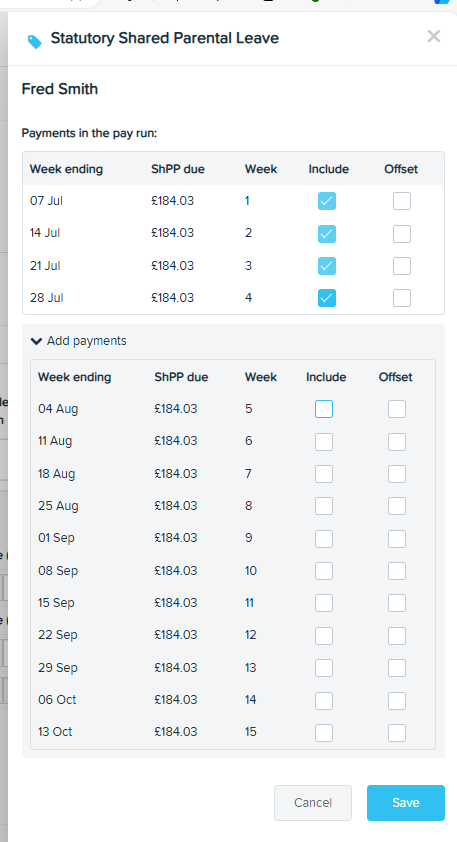The width and height of the screenshot is (457, 842).
Task: Tick Include for week ending 08 Sep
Action: pyautogui.click(x=324, y=571)
